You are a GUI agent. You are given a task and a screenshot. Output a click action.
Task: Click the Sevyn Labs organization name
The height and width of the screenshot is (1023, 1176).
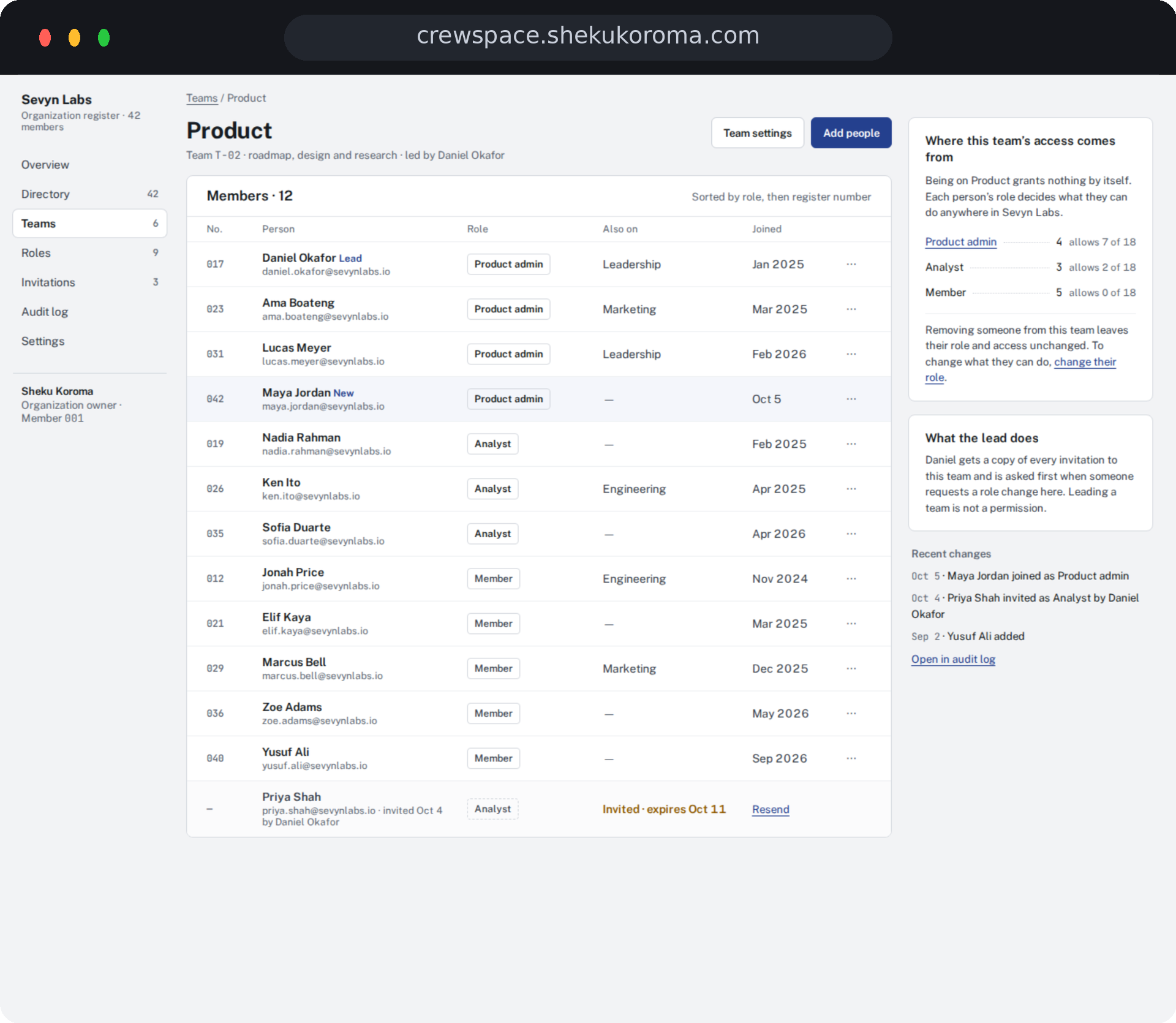(x=56, y=100)
